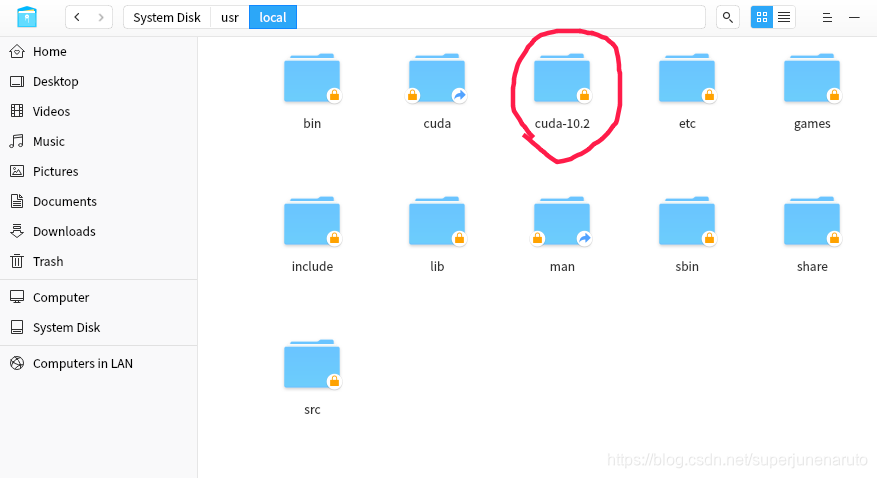
Task: Open the etc folder icon
Action: 687,78
